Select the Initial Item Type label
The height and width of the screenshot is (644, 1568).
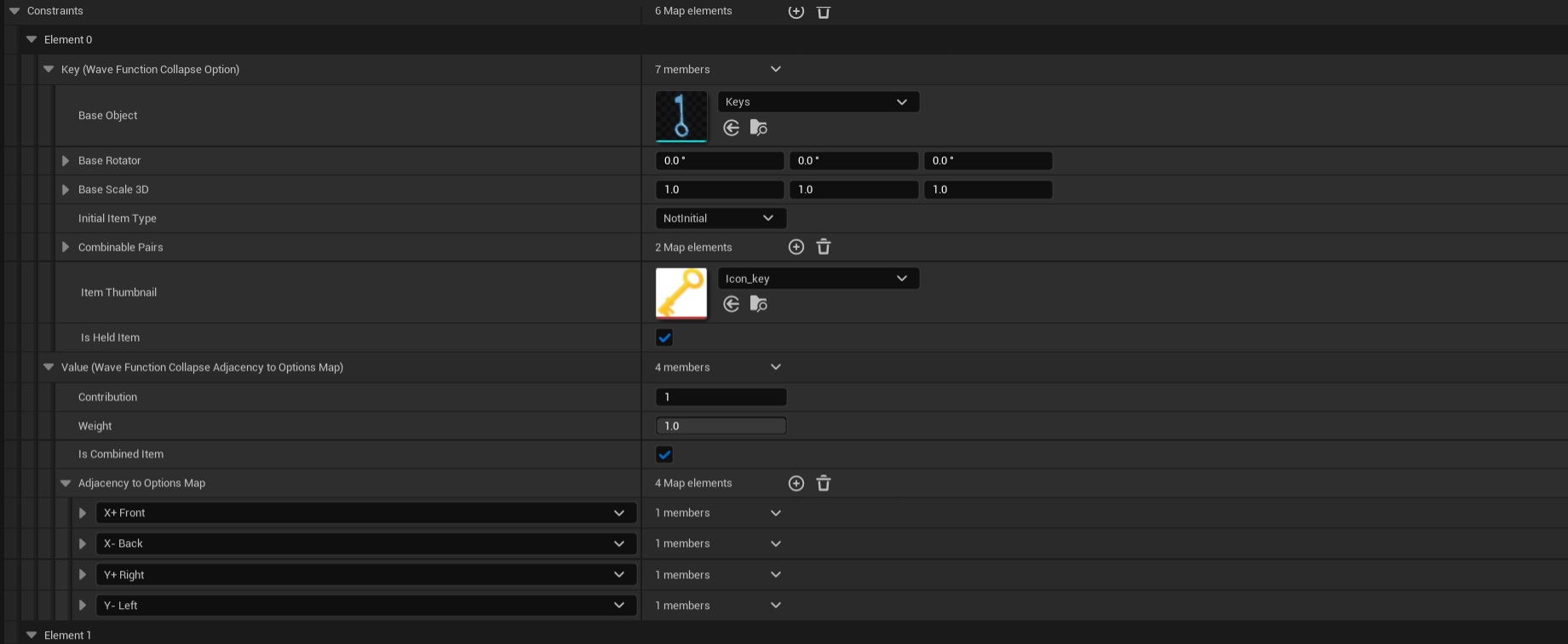coord(118,218)
